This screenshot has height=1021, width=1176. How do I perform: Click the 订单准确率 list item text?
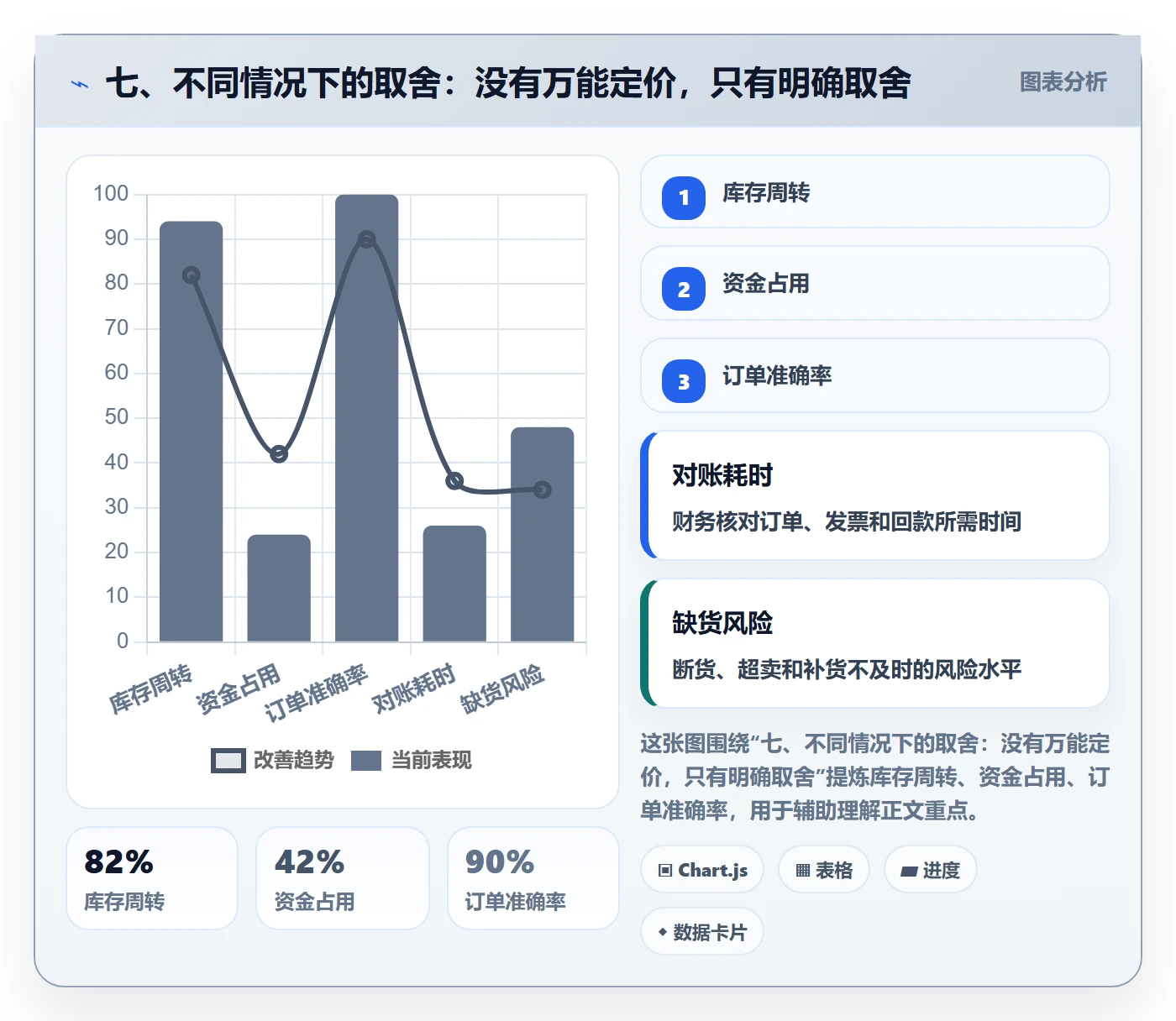[777, 376]
